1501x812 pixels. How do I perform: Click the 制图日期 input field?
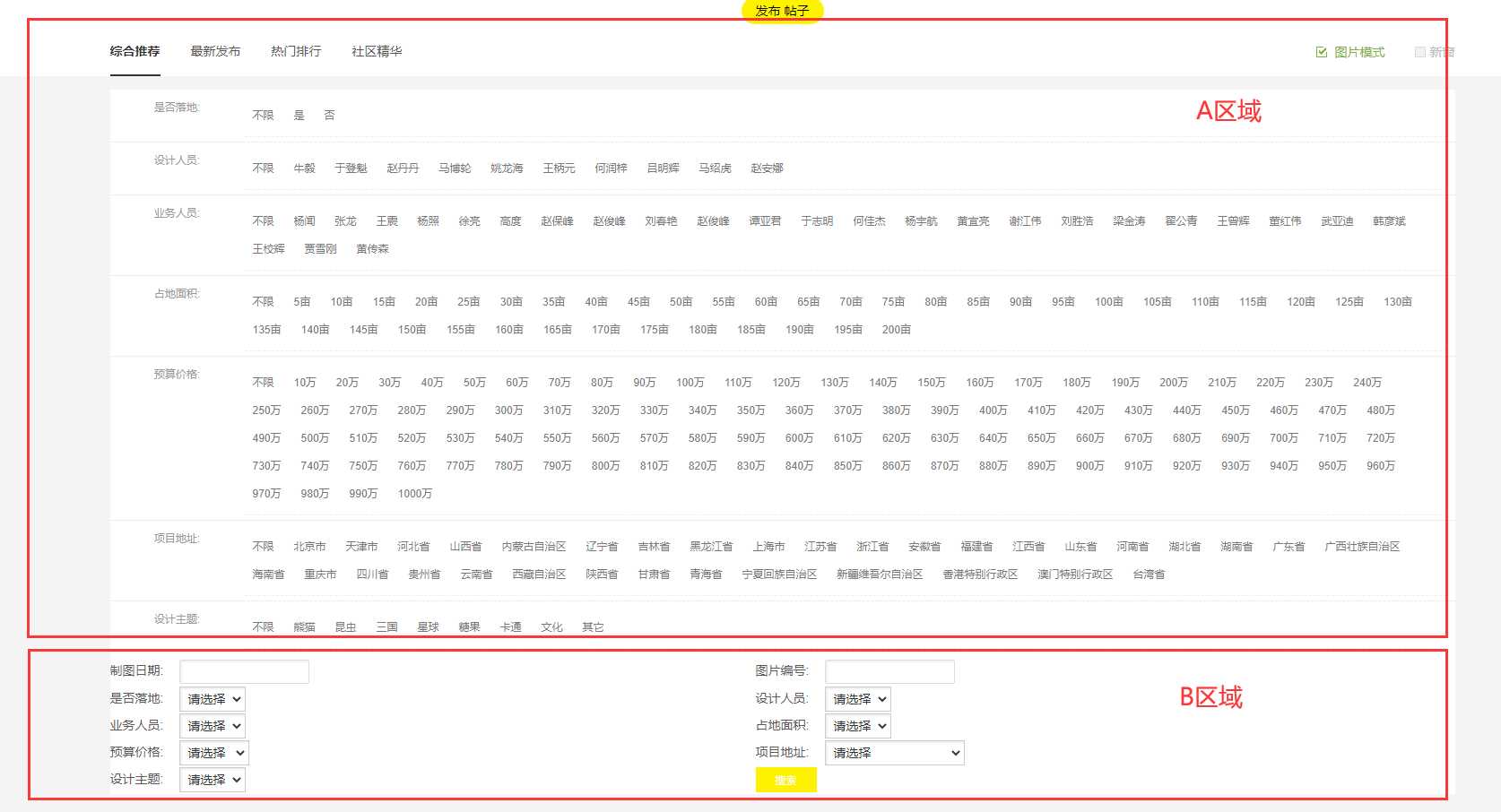pos(244,671)
